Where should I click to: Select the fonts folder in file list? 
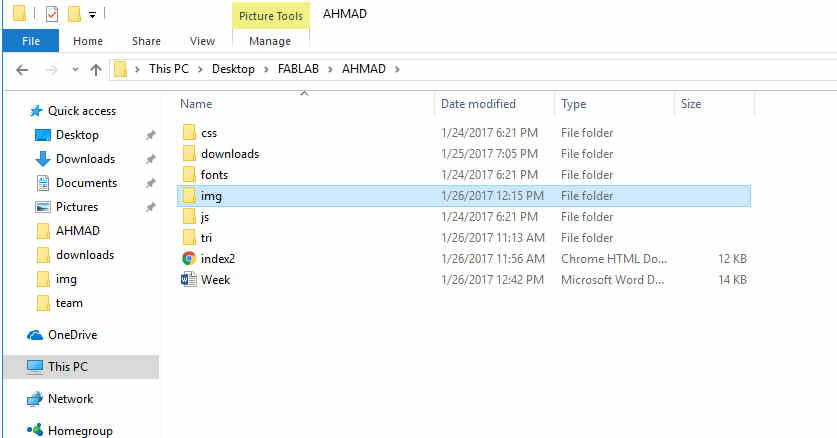pos(214,175)
